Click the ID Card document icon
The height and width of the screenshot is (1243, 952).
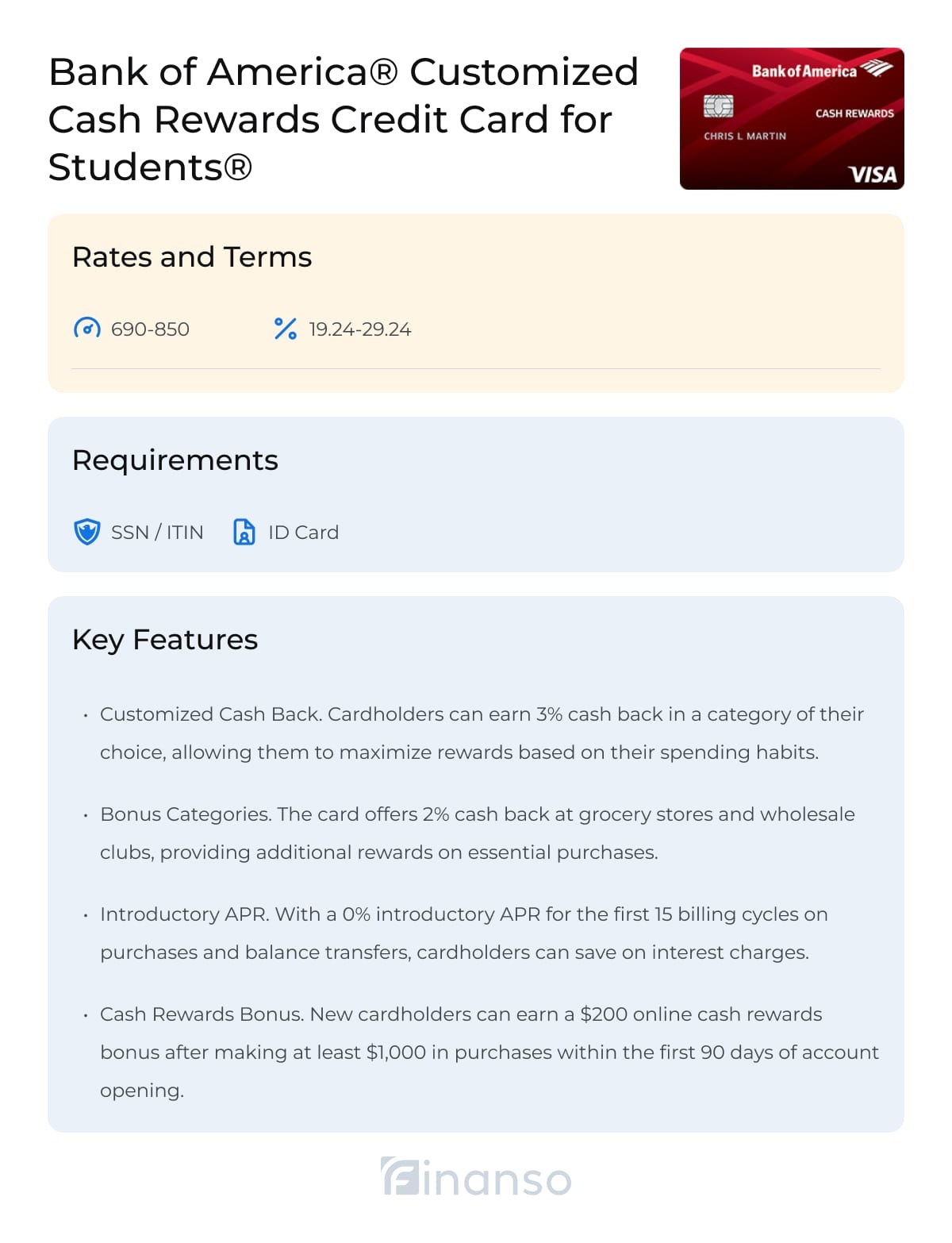pos(244,532)
